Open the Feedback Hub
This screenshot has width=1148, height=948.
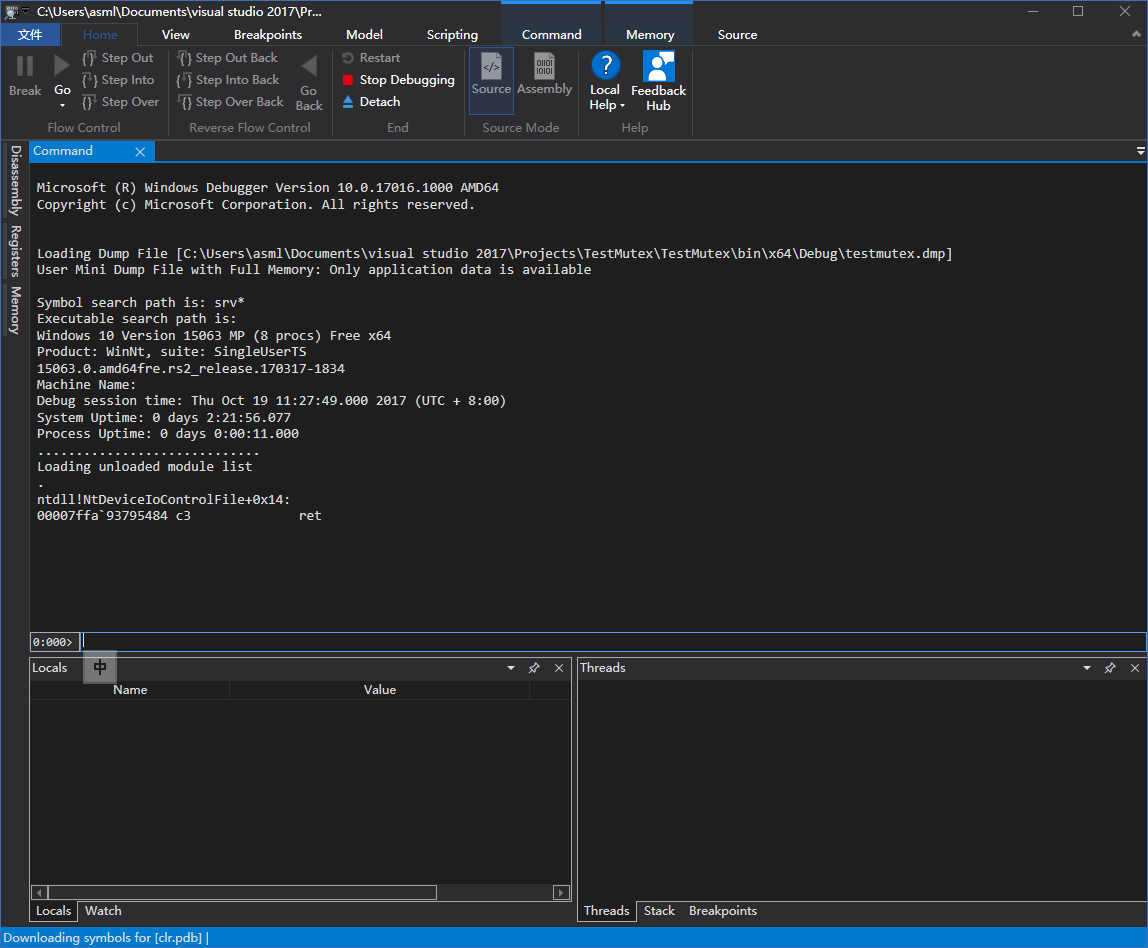coord(658,81)
